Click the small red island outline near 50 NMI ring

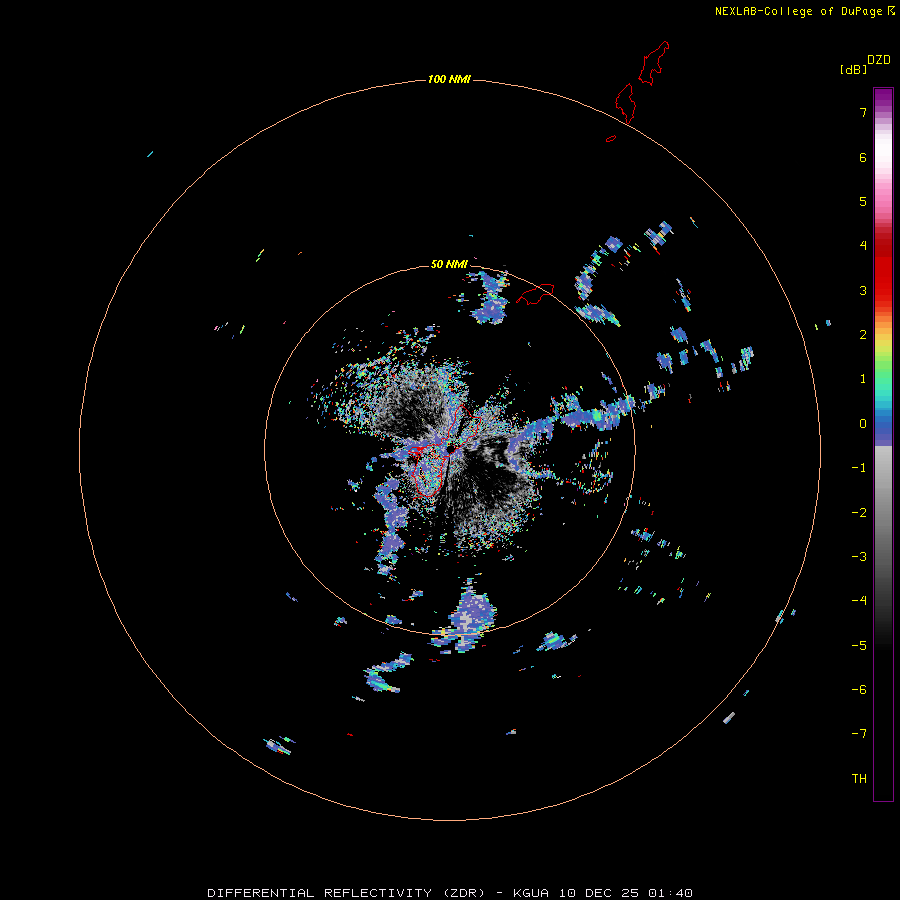pos(535,294)
